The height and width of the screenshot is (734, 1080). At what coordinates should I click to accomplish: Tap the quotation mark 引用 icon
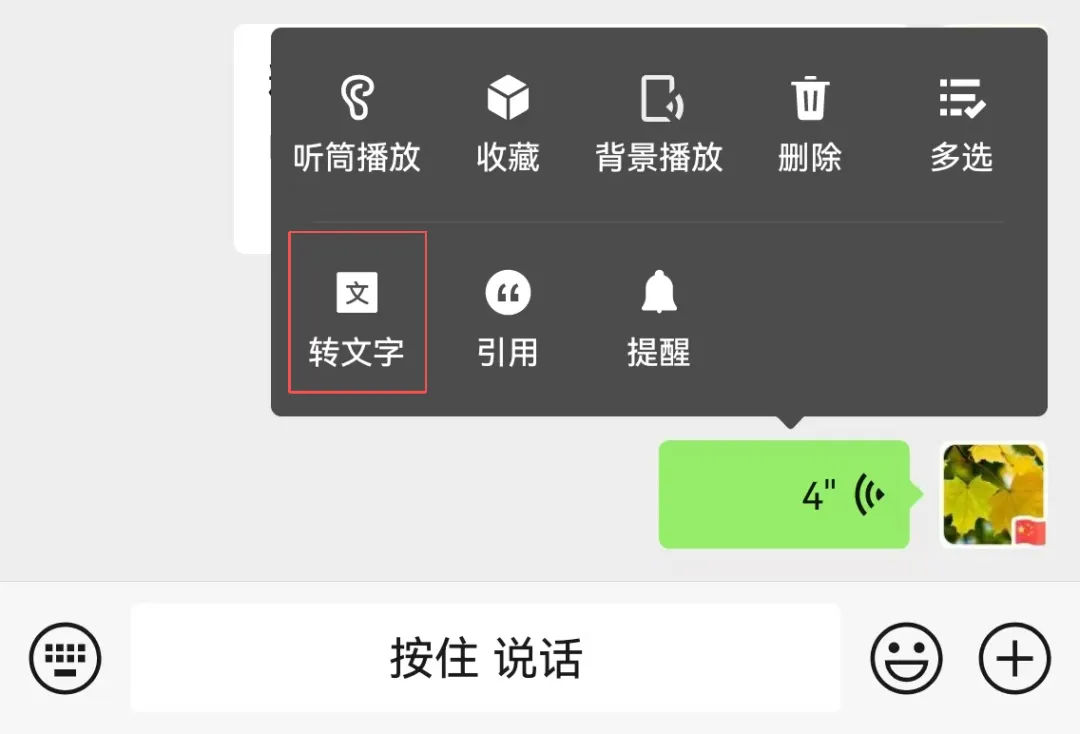508,293
